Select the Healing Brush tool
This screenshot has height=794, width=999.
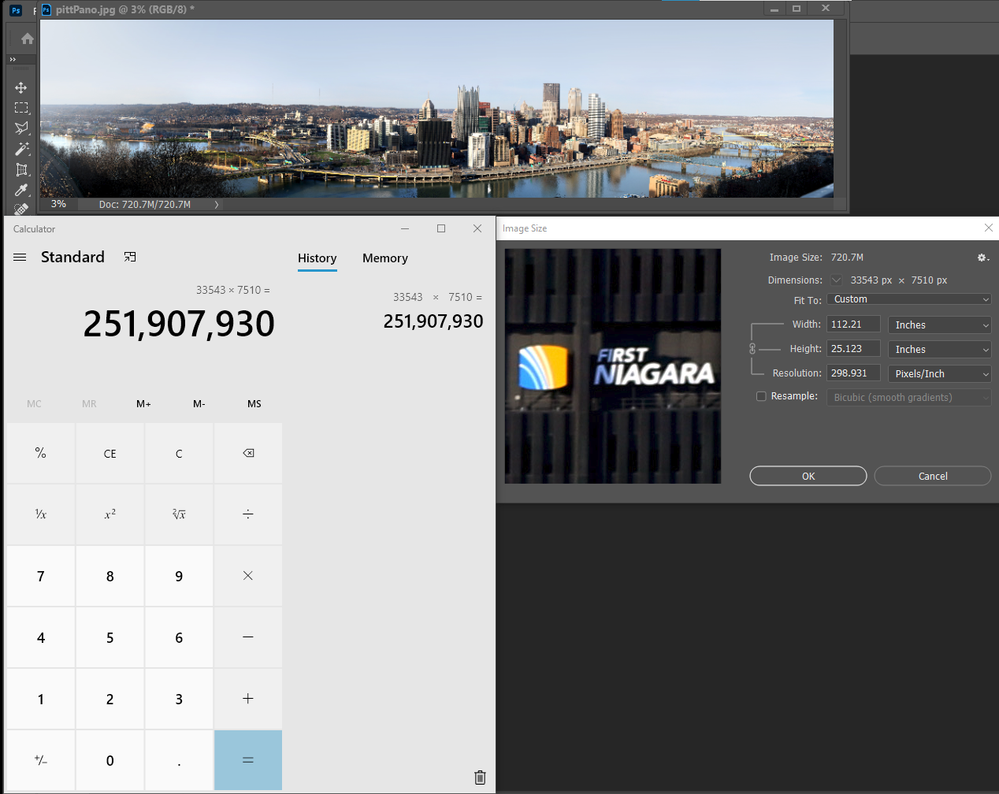[21, 208]
